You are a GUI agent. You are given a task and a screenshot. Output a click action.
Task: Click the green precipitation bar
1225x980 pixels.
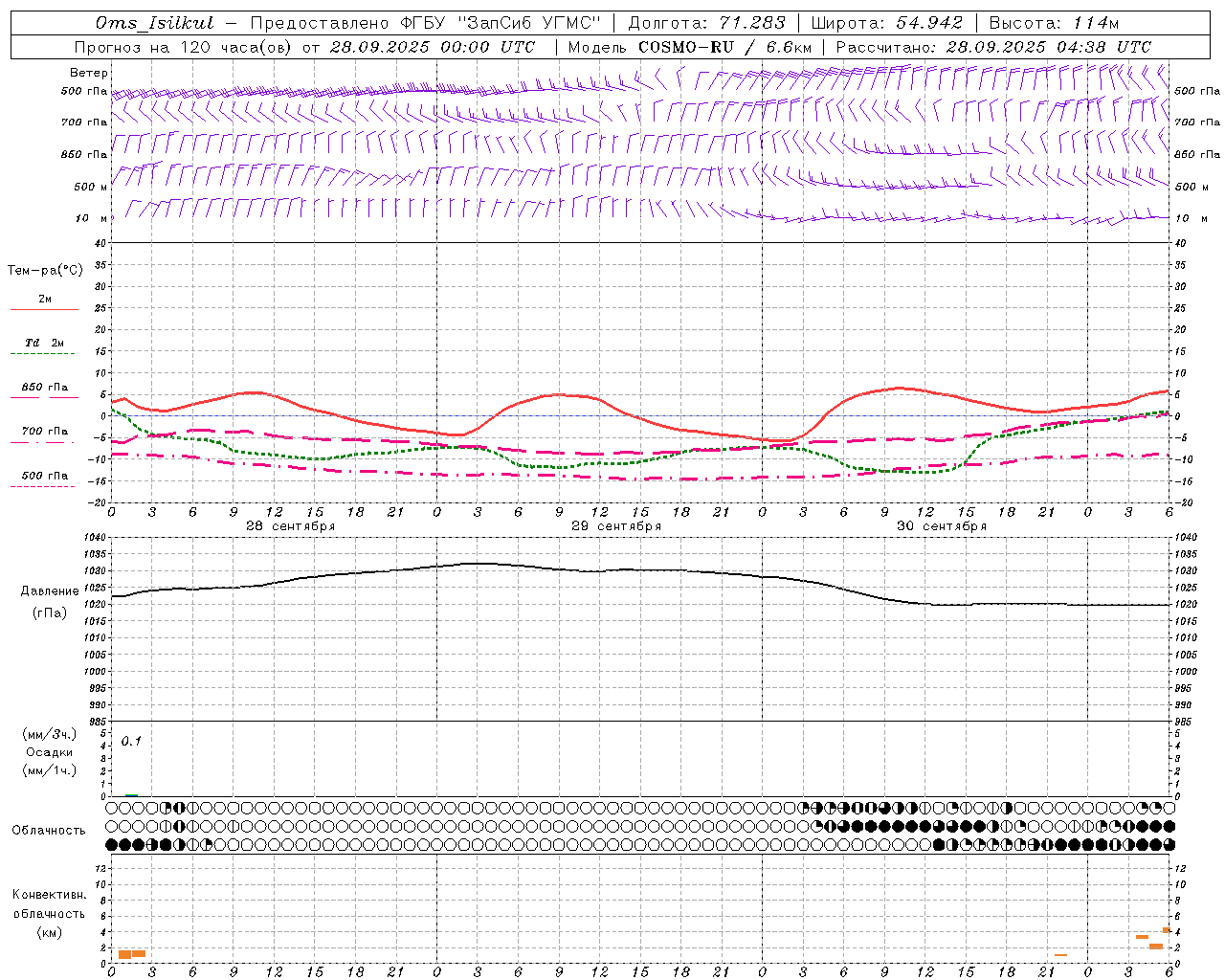pyautogui.click(x=131, y=794)
